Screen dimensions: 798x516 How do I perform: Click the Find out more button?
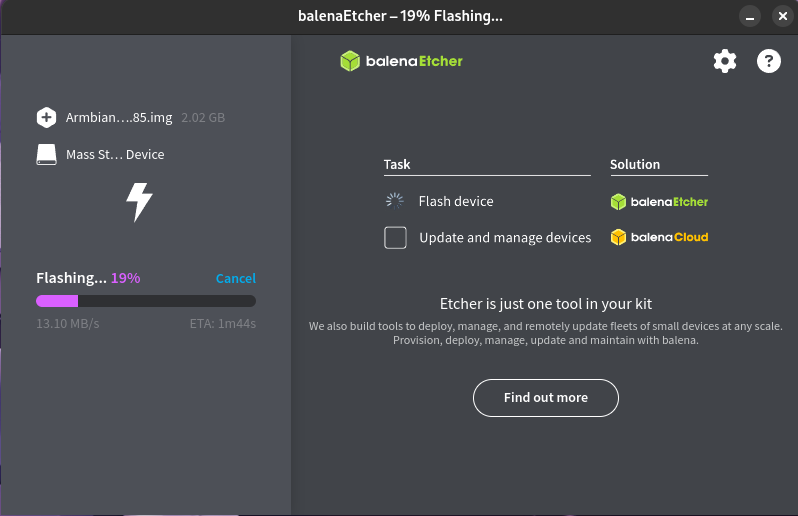[545, 397]
